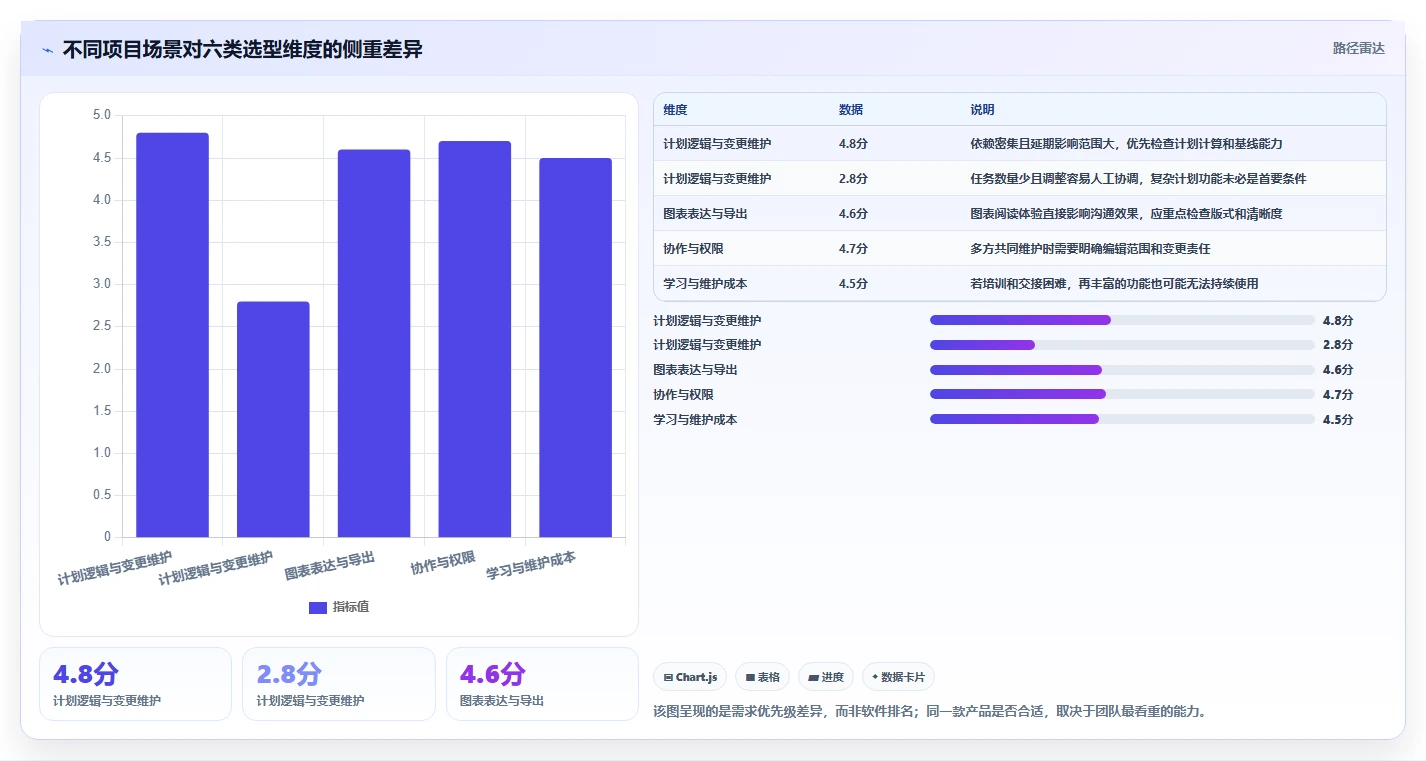Click the 学习与维护成本 progress bar
The height and width of the screenshot is (761, 1426).
tap(1122, 420)
